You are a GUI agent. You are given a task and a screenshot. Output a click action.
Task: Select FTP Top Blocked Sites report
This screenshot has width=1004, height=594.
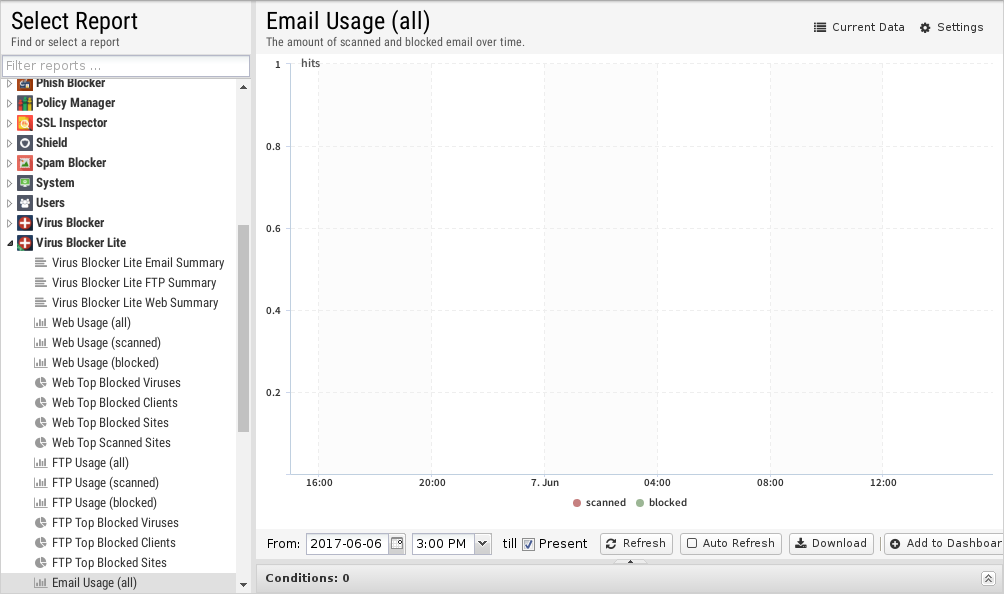click(109, 563)
